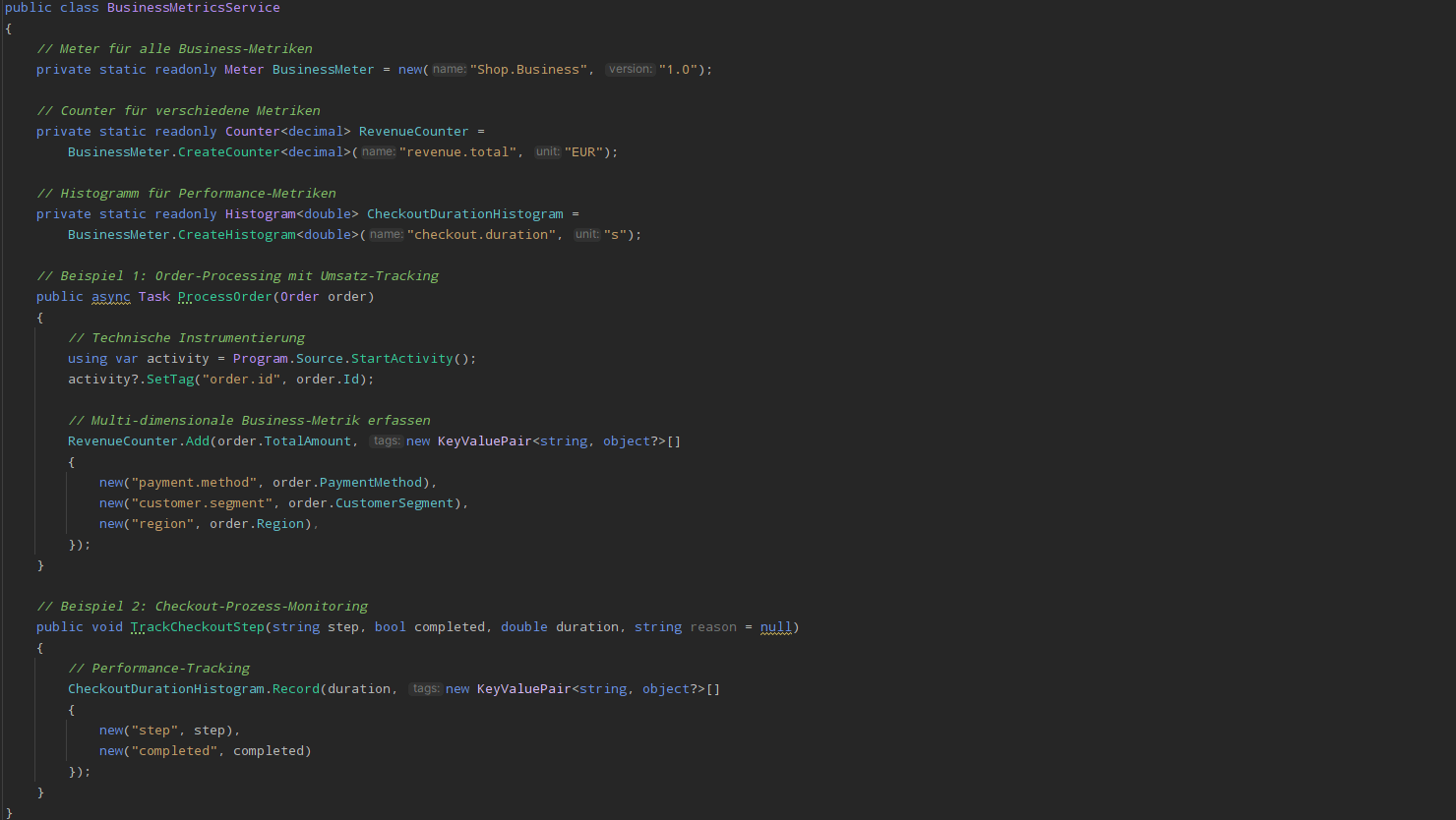Click the BusinessMetricsService class name

point(193,8)
